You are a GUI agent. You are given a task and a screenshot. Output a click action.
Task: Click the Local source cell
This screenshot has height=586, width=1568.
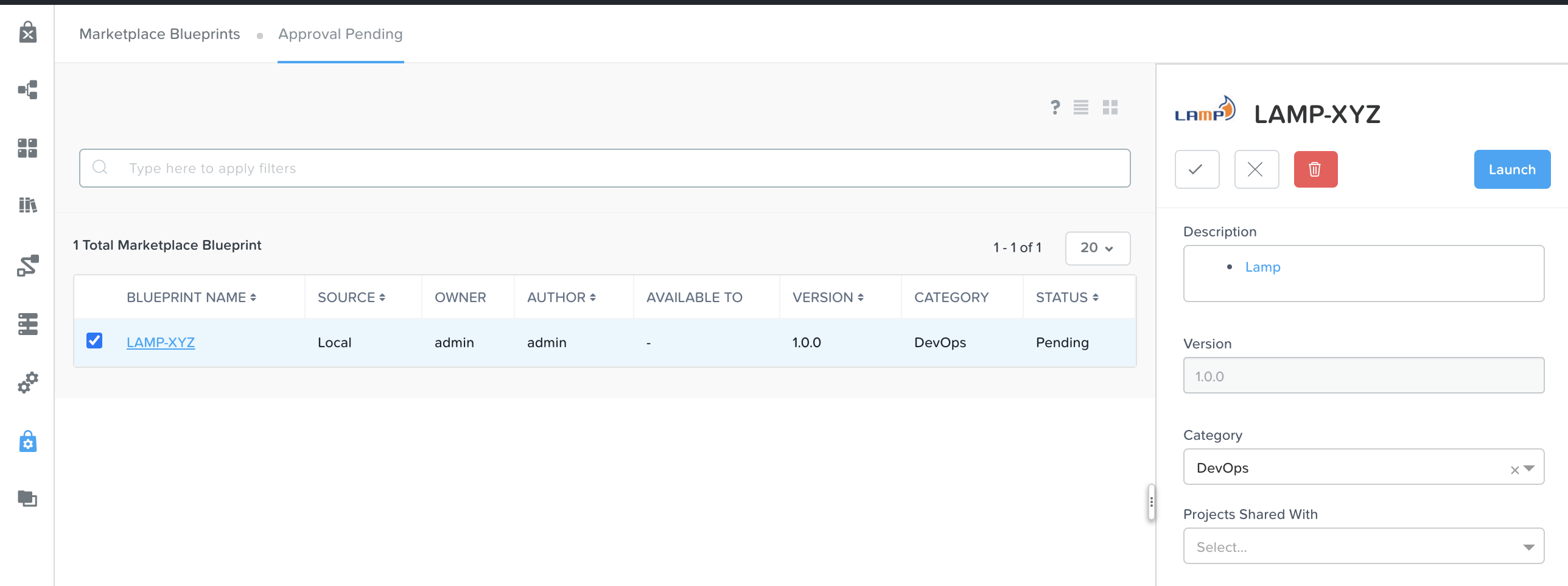pyautogui.click(x=334, y=342)
